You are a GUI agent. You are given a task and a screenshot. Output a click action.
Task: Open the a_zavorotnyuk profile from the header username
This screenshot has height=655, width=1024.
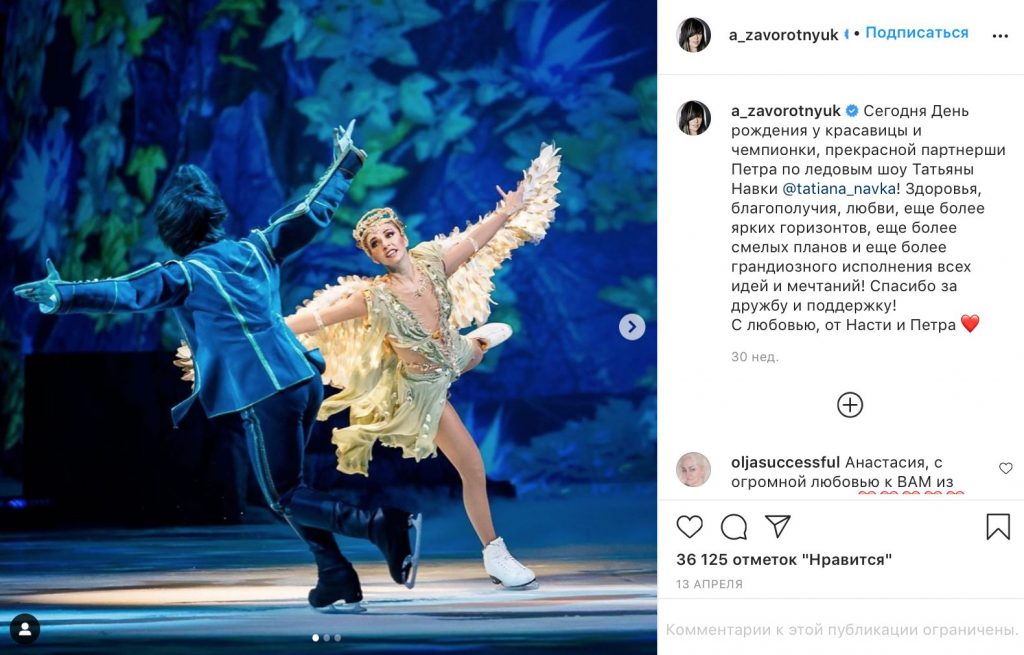pos(783,35)
